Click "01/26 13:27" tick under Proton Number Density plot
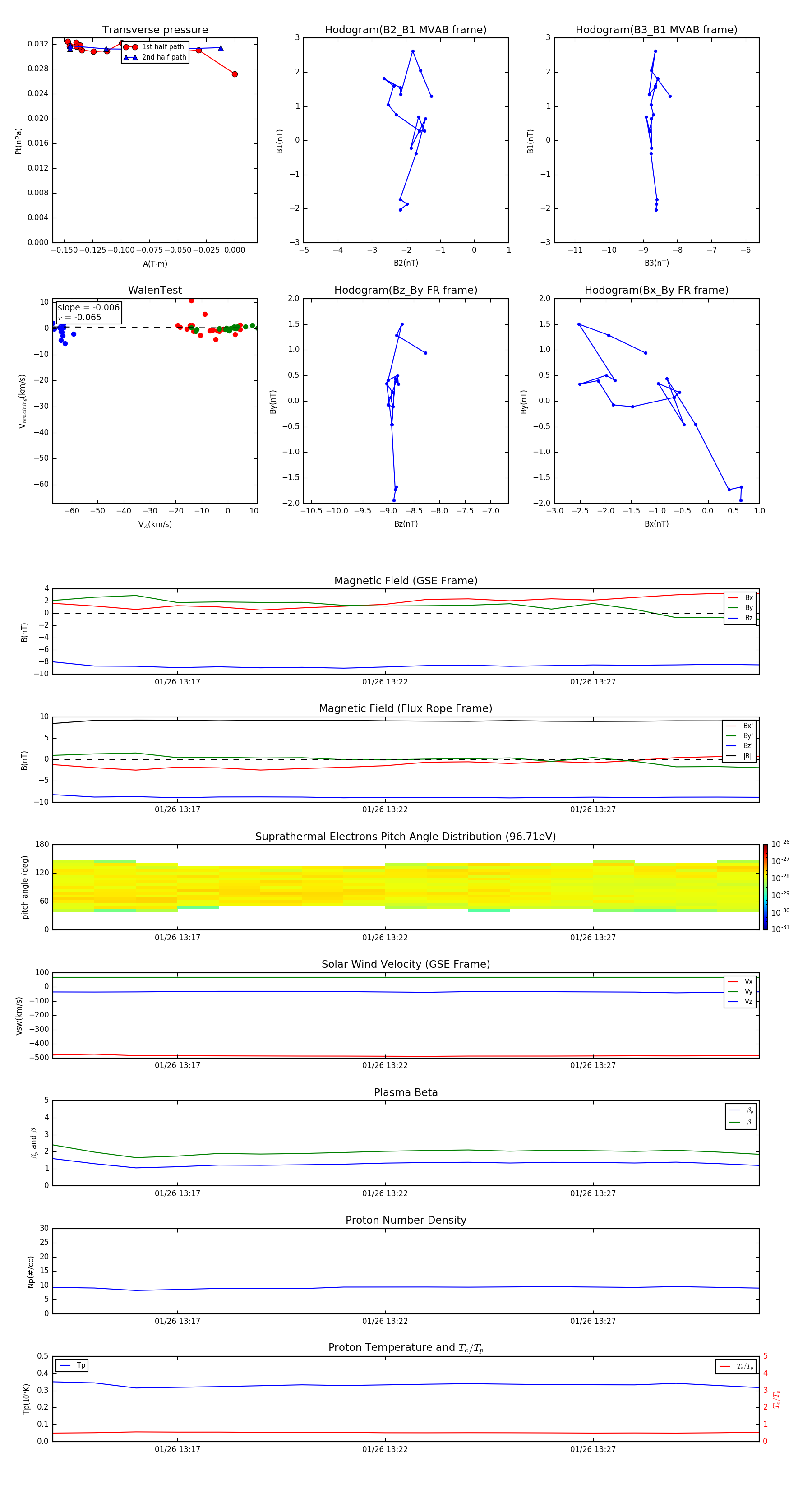The image size is (812, 1489). point(593,1321)
